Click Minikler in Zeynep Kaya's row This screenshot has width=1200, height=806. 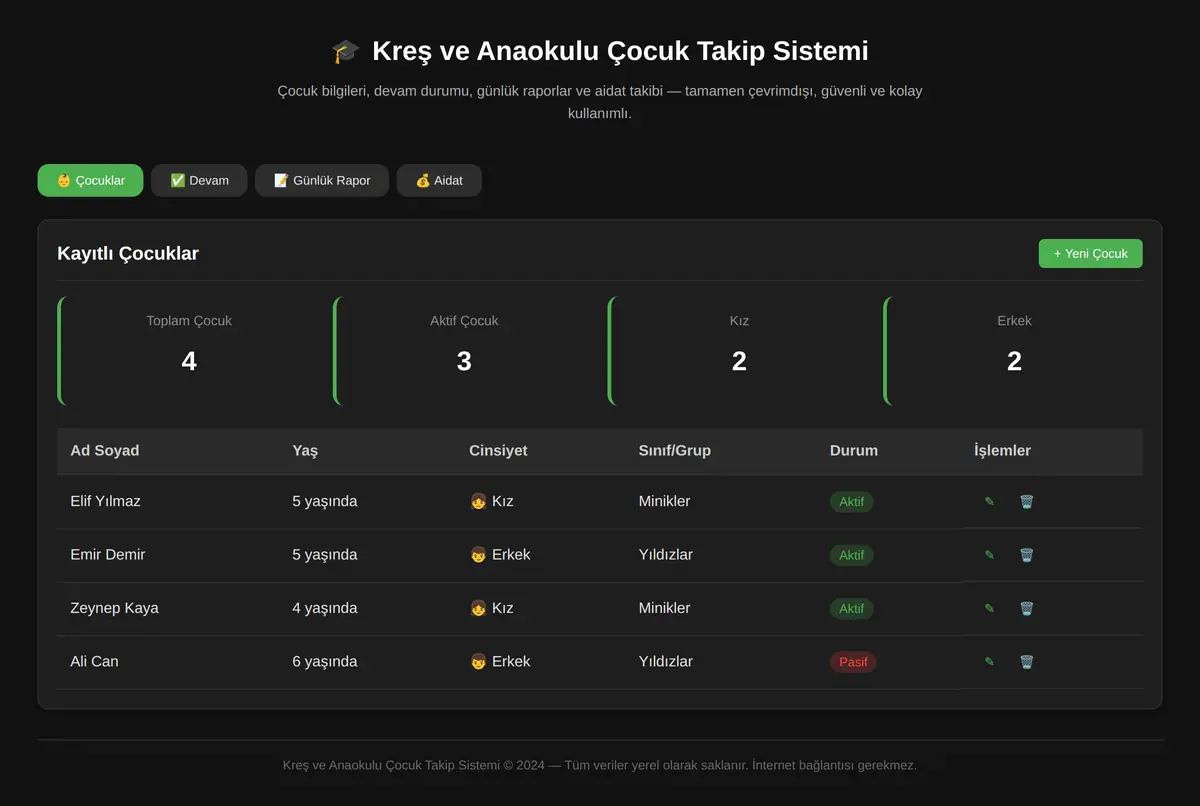coord(664,608)
